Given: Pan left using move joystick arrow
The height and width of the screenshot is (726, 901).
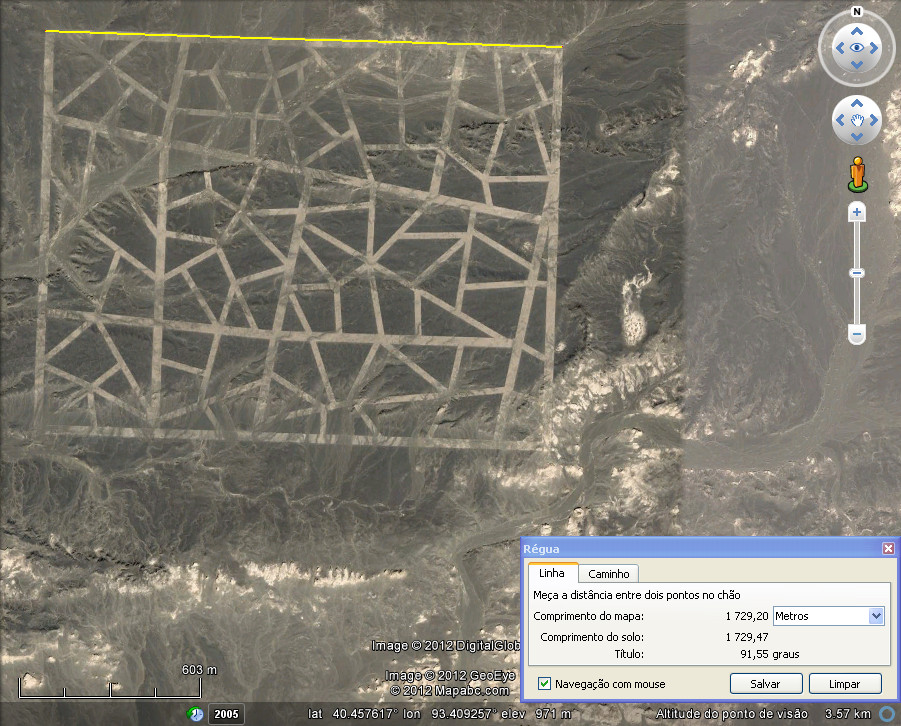Looking at the screenshot, I should [x=839, y=121].
